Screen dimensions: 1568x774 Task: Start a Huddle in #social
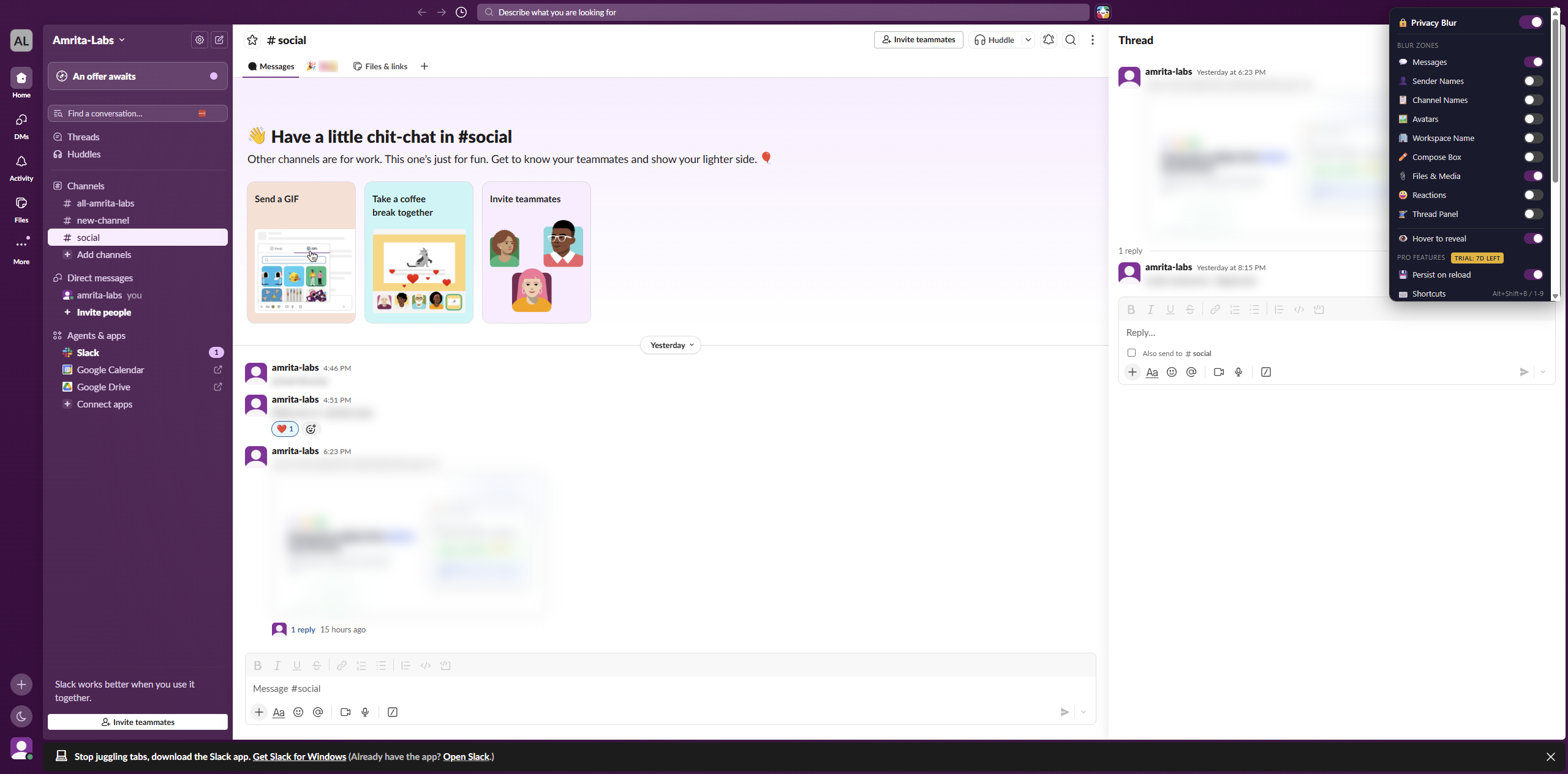(x=995, y=40)
